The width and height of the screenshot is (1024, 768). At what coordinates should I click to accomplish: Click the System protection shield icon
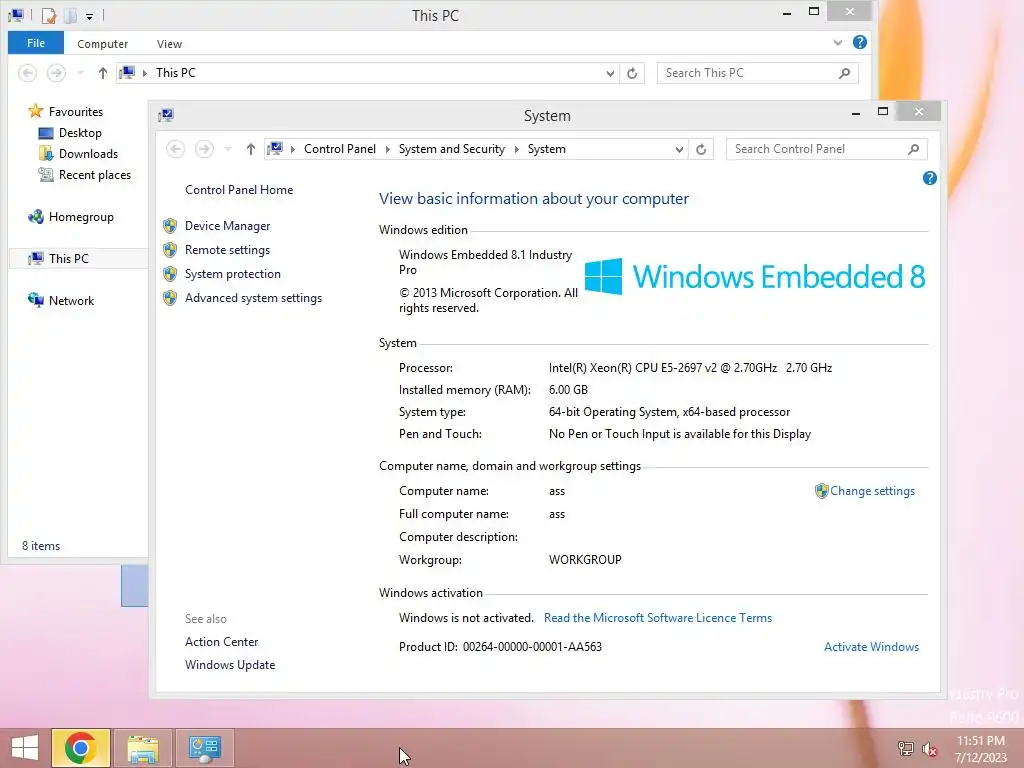pyautogui.click(x=170, y=274)
